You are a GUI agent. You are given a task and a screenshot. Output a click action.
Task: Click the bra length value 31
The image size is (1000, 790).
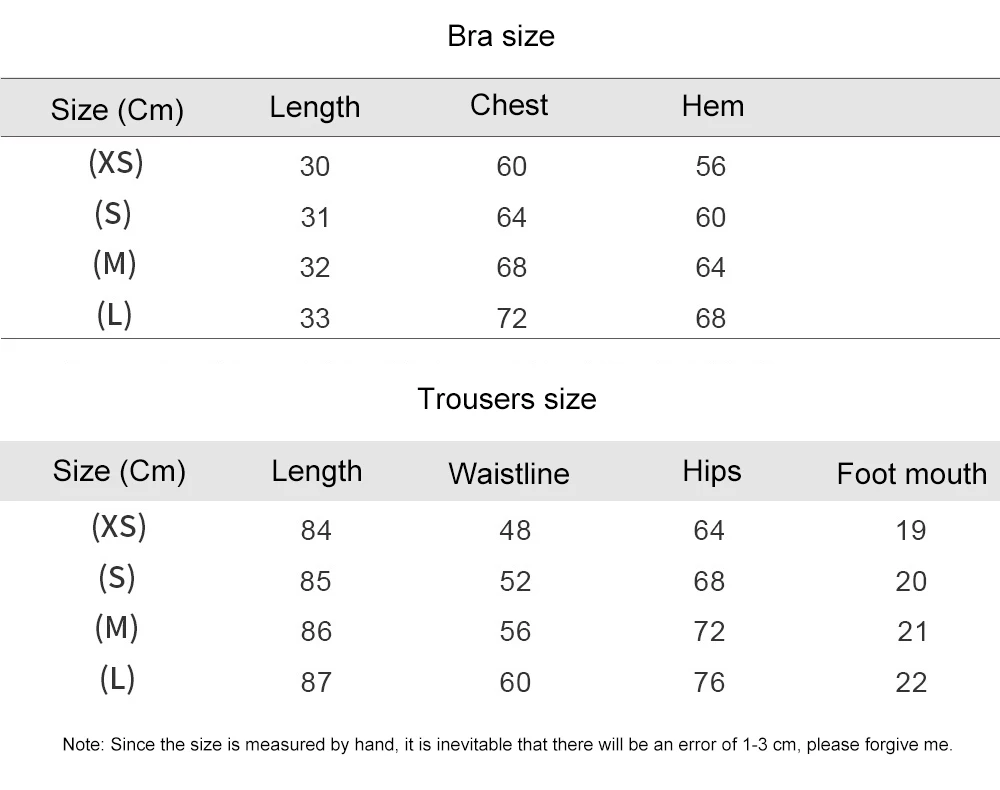click(314, 217)
